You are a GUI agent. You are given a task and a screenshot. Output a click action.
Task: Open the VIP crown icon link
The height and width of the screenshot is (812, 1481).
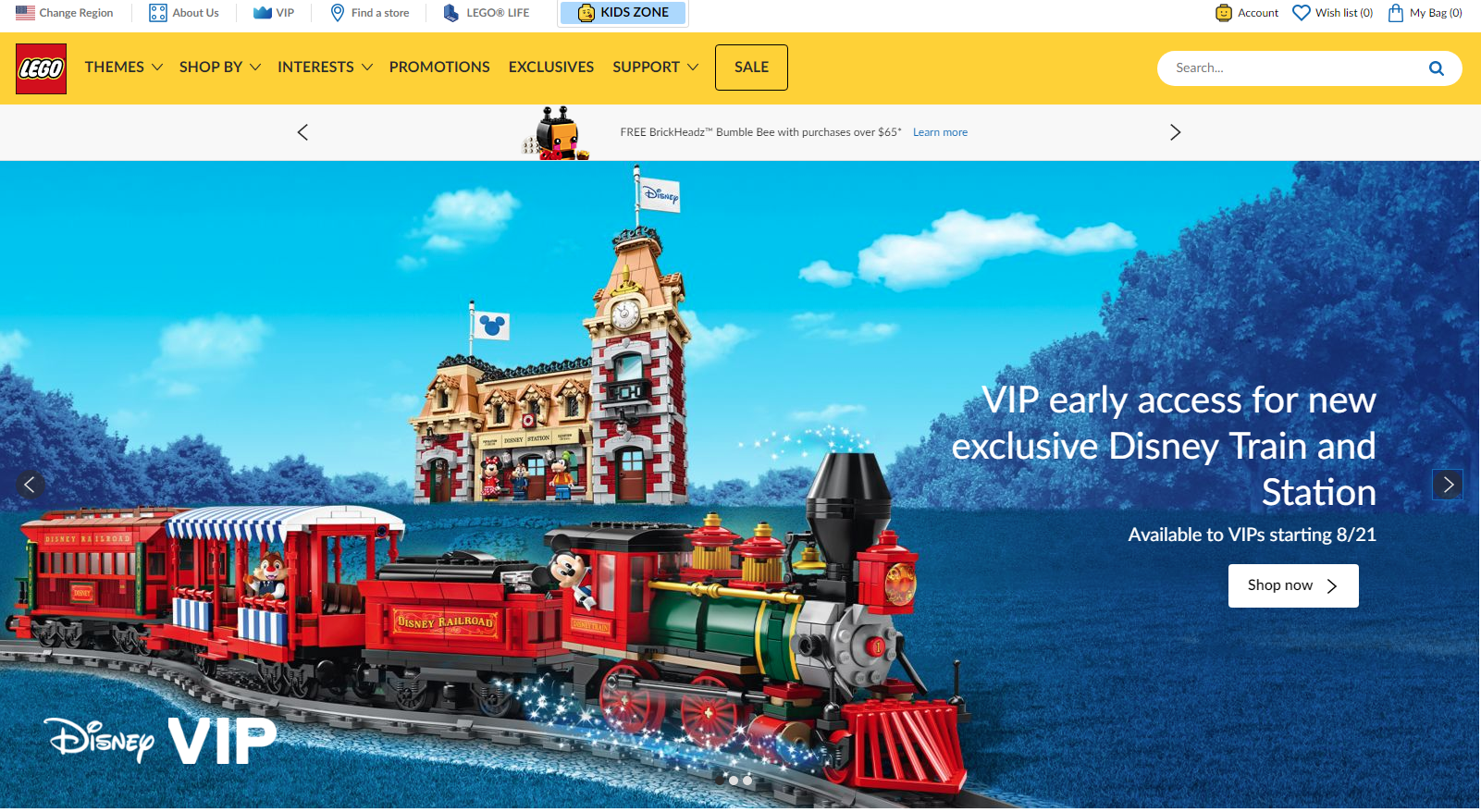tap(263, 13)
